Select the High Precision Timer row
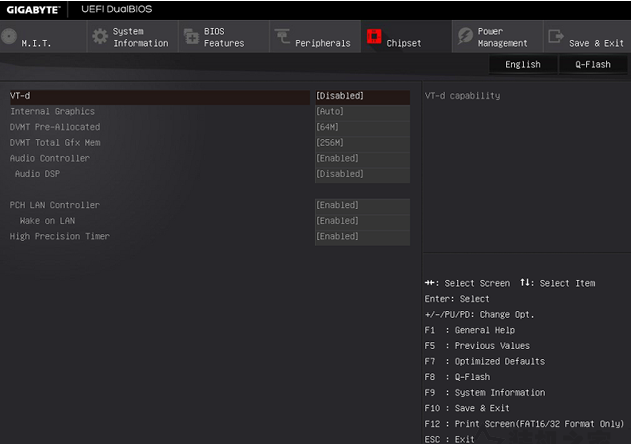Screen dimensions: 631x445 click(60, 237)
